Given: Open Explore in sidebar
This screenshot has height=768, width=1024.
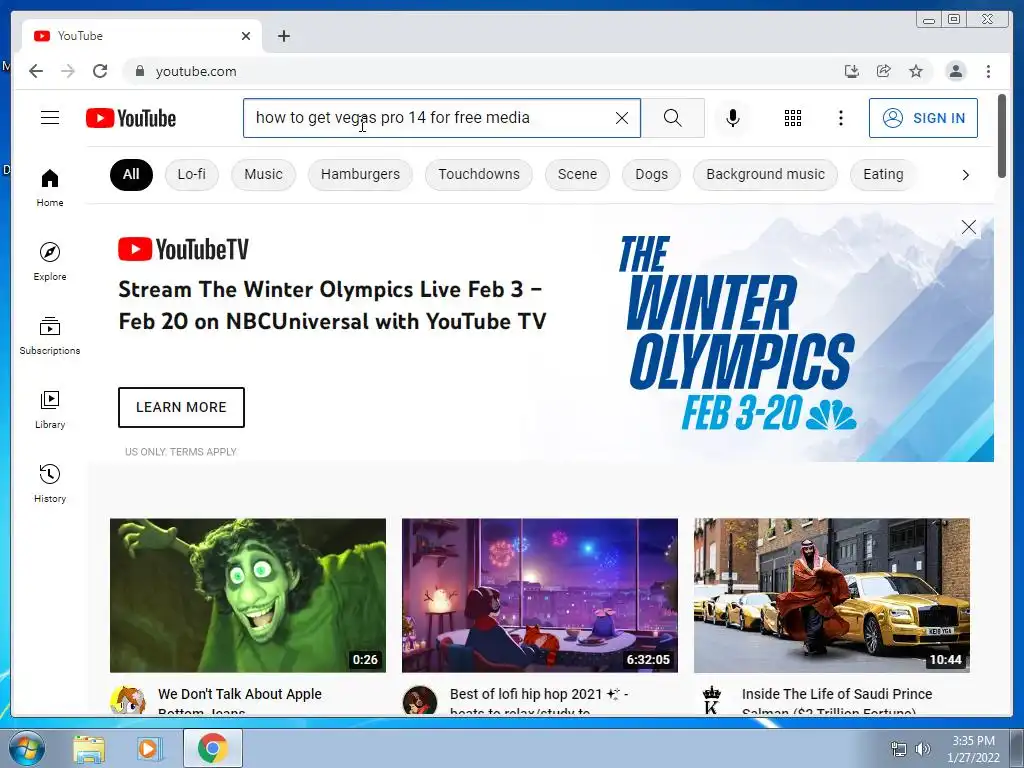Looking at the screenshot, I should [50, 261].
